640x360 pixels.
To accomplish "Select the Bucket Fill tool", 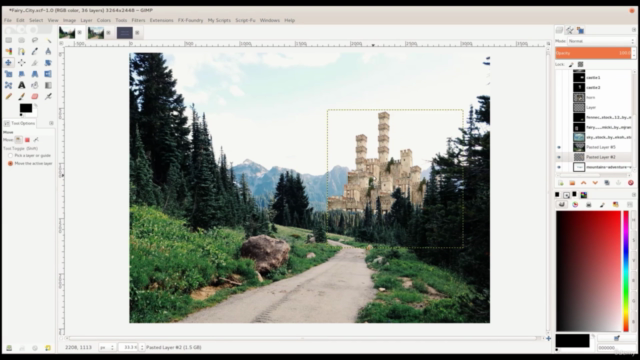I will pos(35,85).
